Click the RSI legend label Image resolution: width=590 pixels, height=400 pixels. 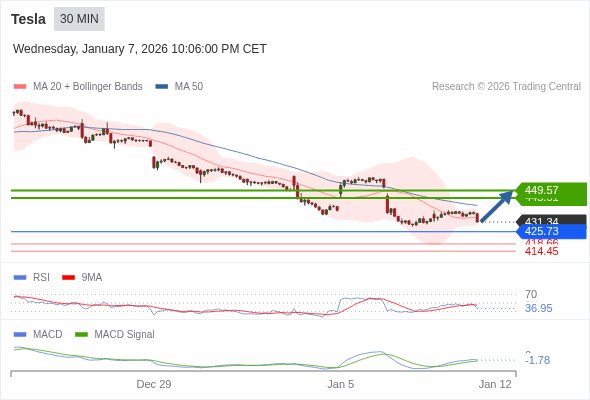click(x=41, y=278)
